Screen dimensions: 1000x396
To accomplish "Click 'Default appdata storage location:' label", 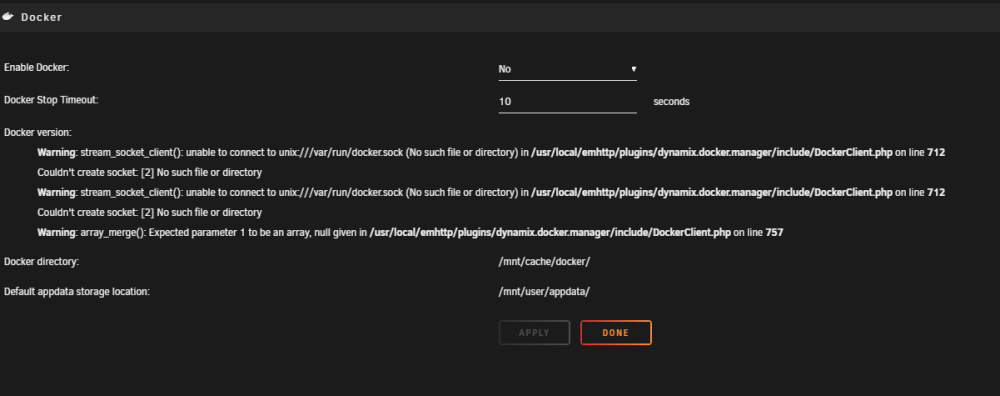I will point(77,291).
